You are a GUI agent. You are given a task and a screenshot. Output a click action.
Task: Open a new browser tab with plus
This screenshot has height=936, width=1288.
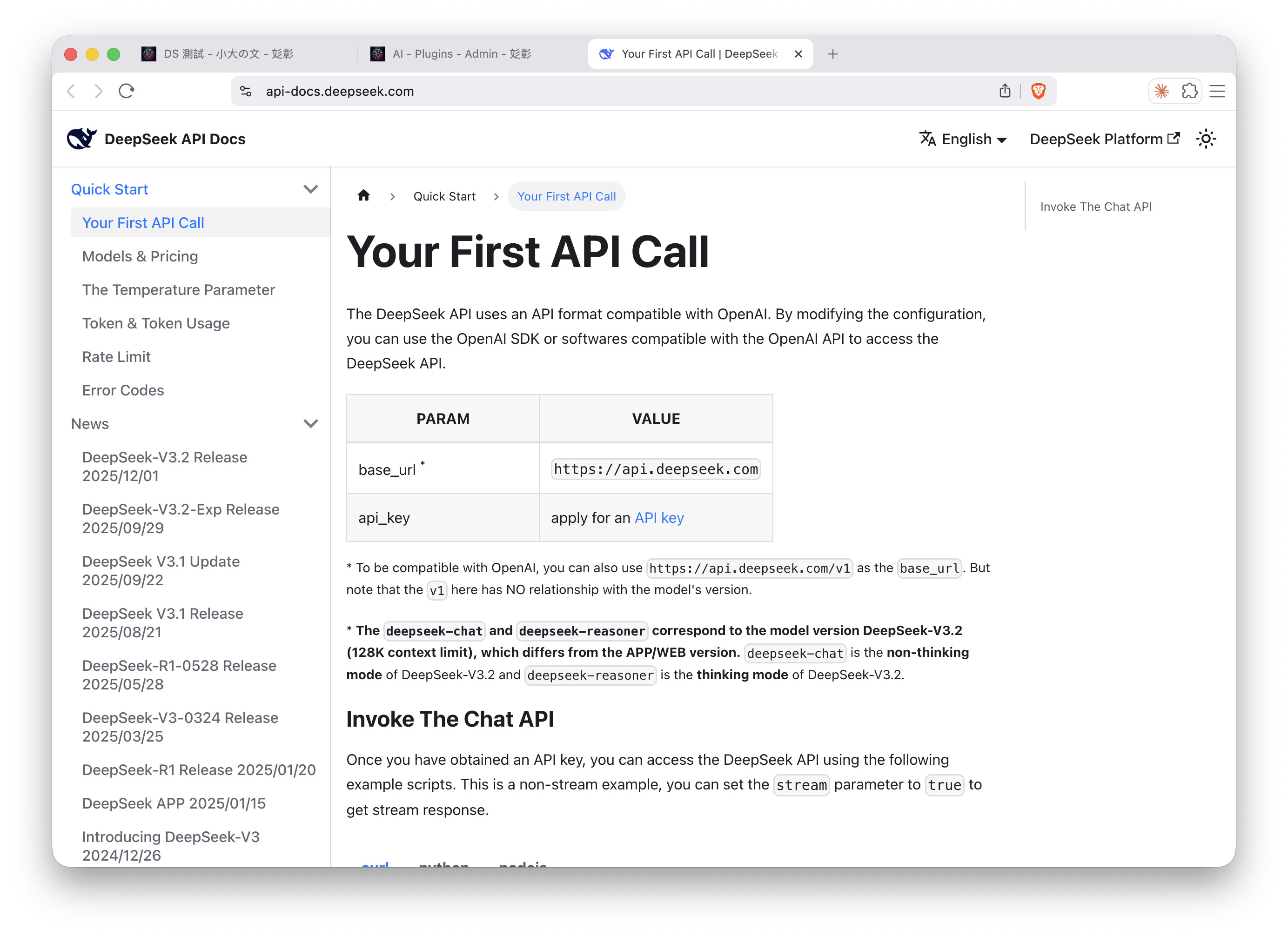(x=832, y=54)
